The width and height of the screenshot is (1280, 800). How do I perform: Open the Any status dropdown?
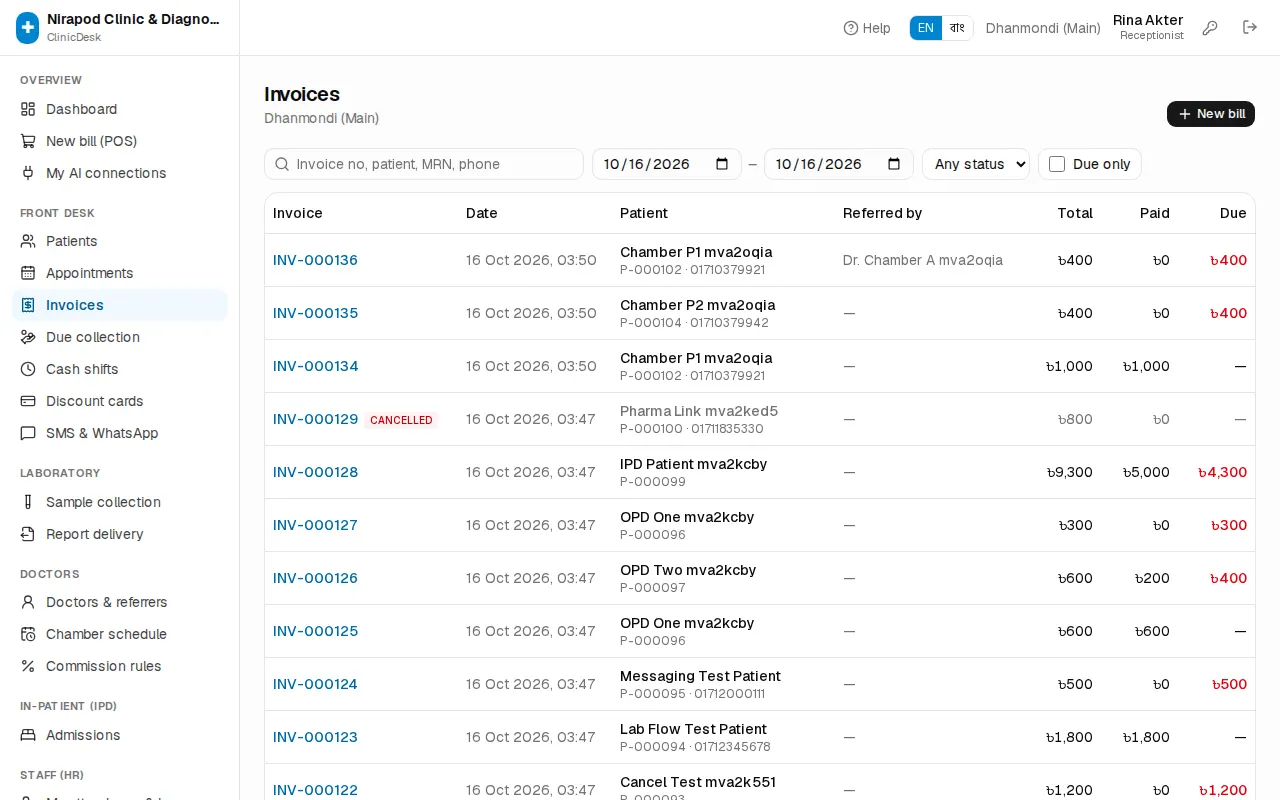point(976,164)
